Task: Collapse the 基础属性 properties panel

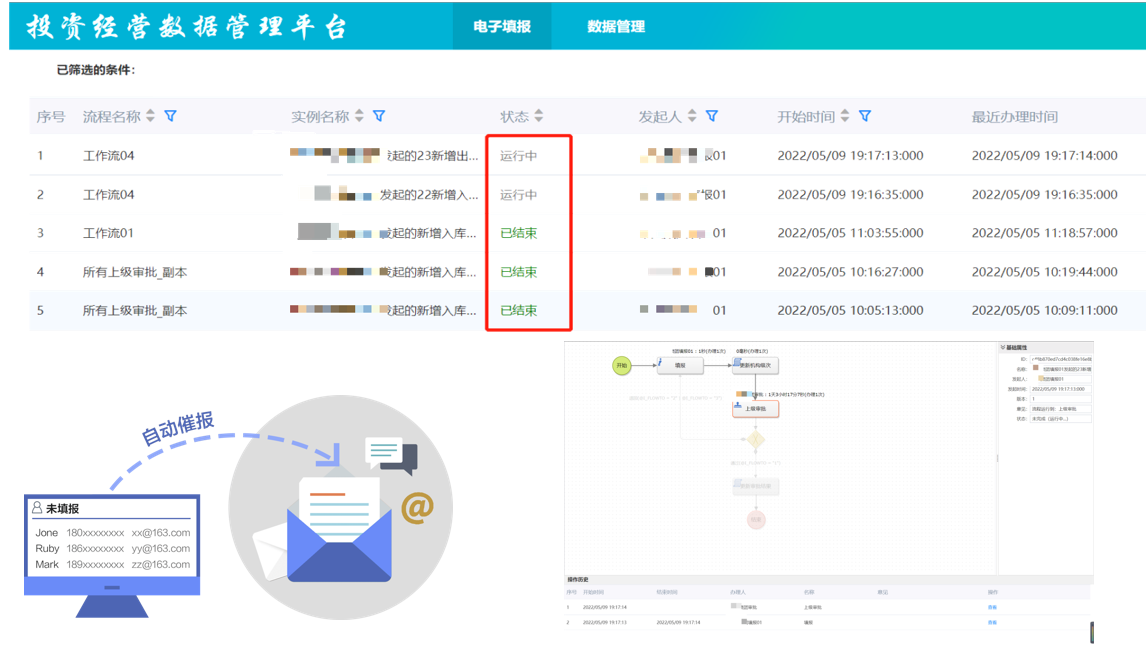Action: click(1001, 345)
